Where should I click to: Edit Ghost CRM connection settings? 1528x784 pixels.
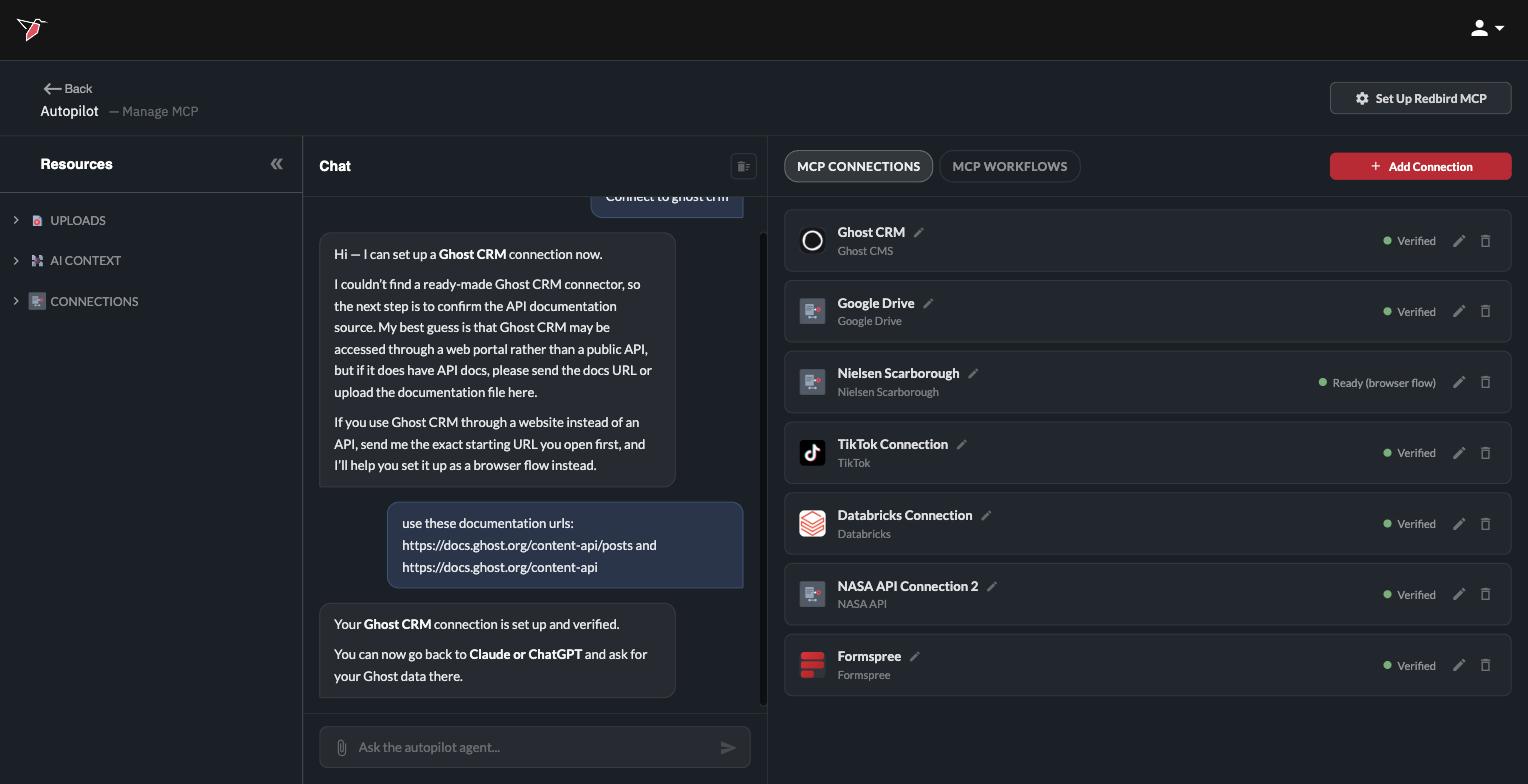tap(1459, 241)
